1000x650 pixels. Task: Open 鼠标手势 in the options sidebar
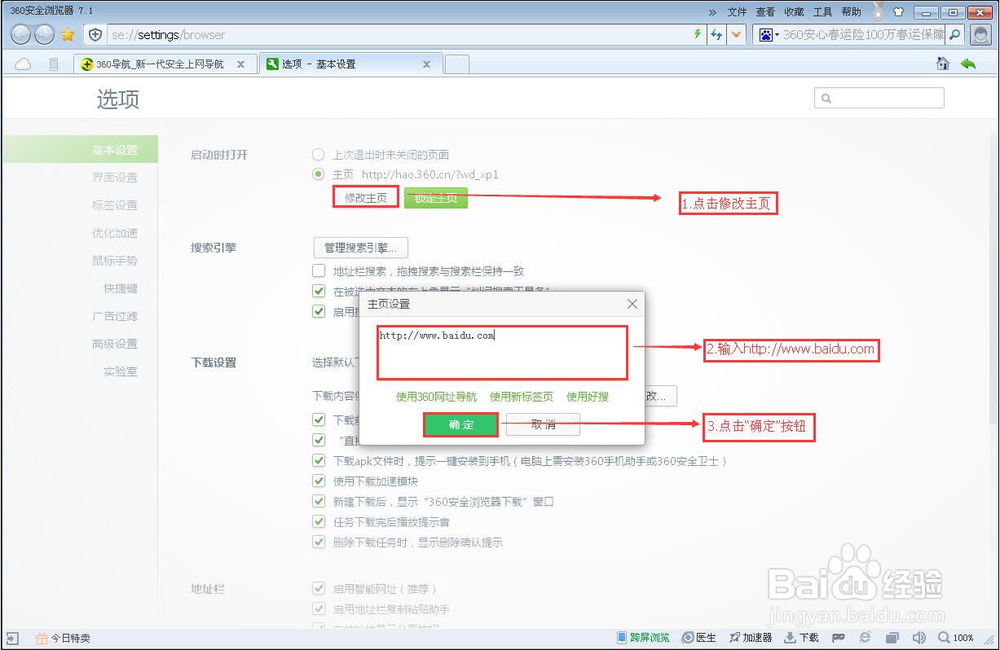click(x=115, y=261)
